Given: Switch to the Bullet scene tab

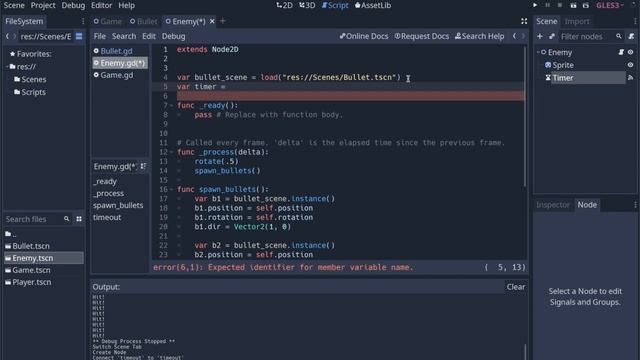Looking at the screenshot, I should (143, 21).
